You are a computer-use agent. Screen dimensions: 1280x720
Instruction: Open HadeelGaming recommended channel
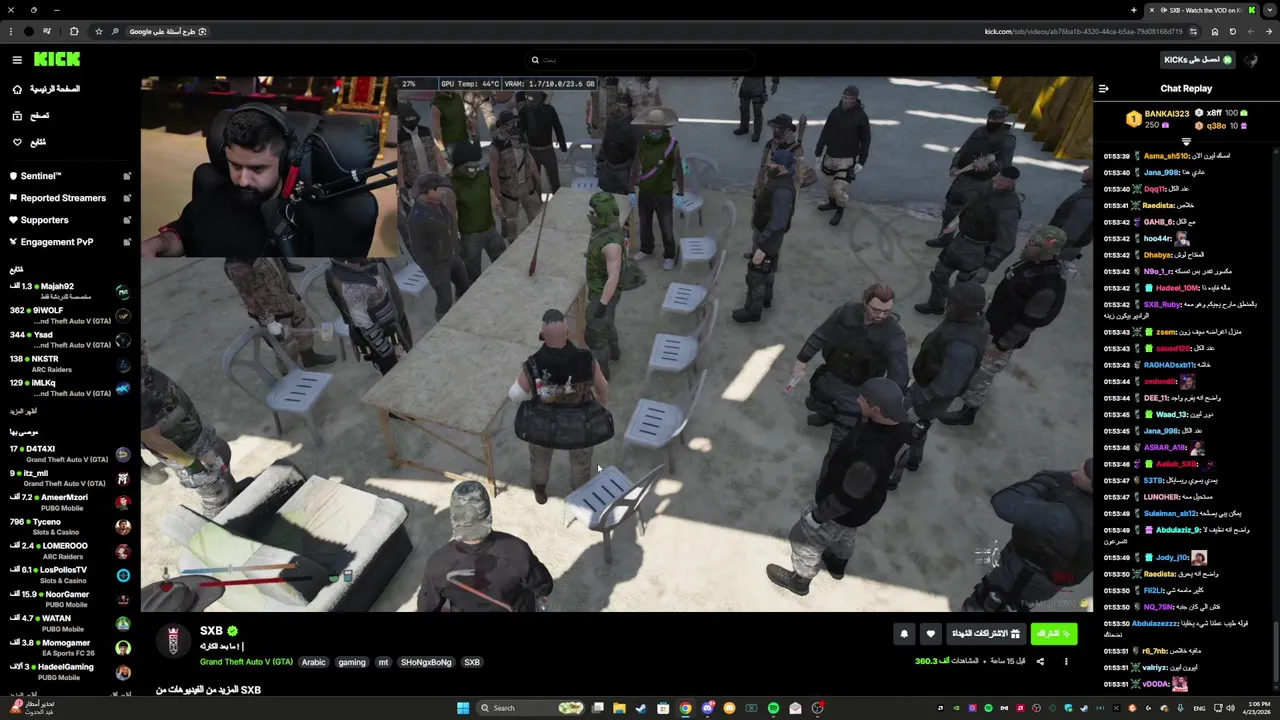(x=69, y=672)
